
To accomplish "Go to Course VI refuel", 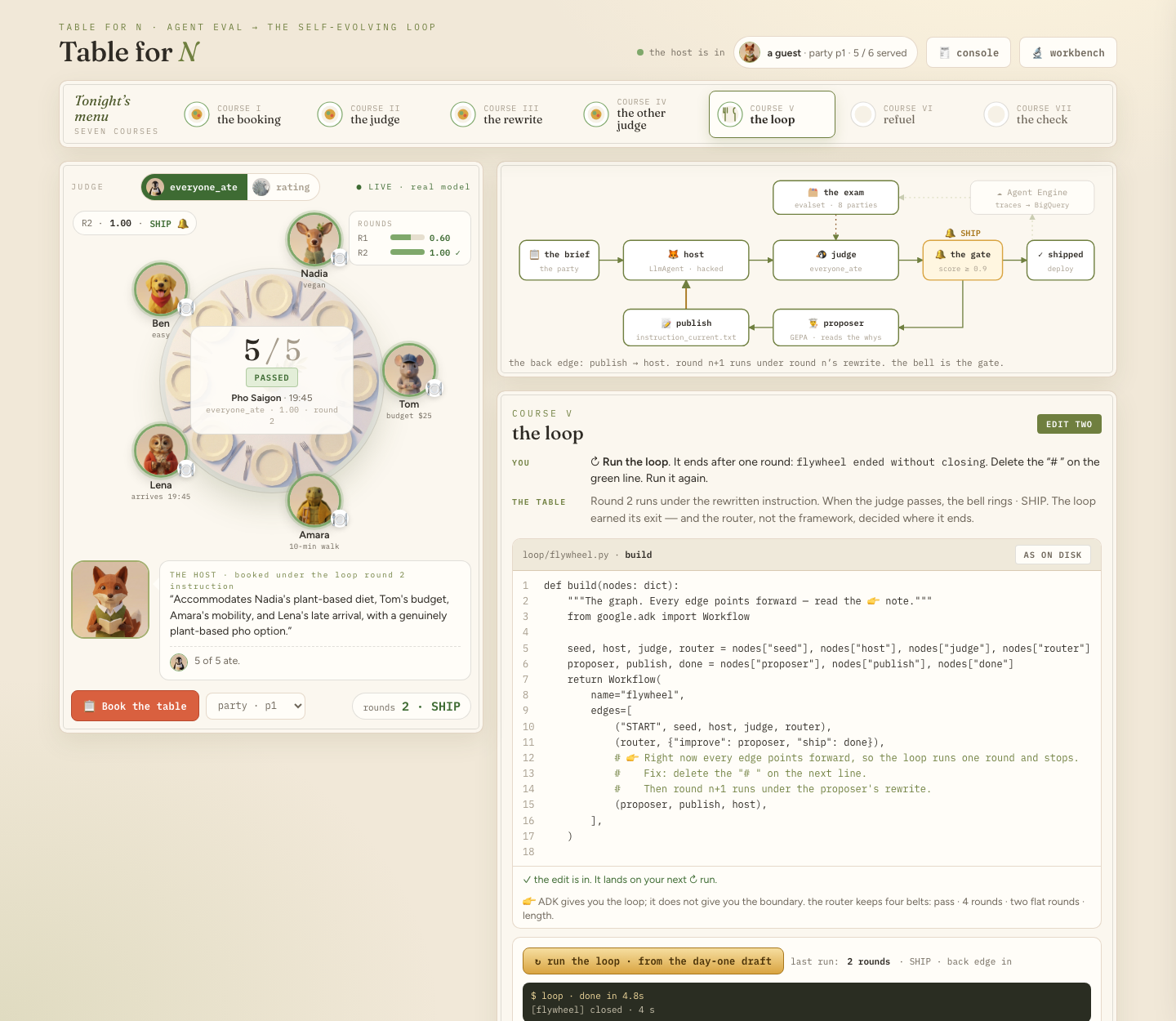I will [893, 114].
